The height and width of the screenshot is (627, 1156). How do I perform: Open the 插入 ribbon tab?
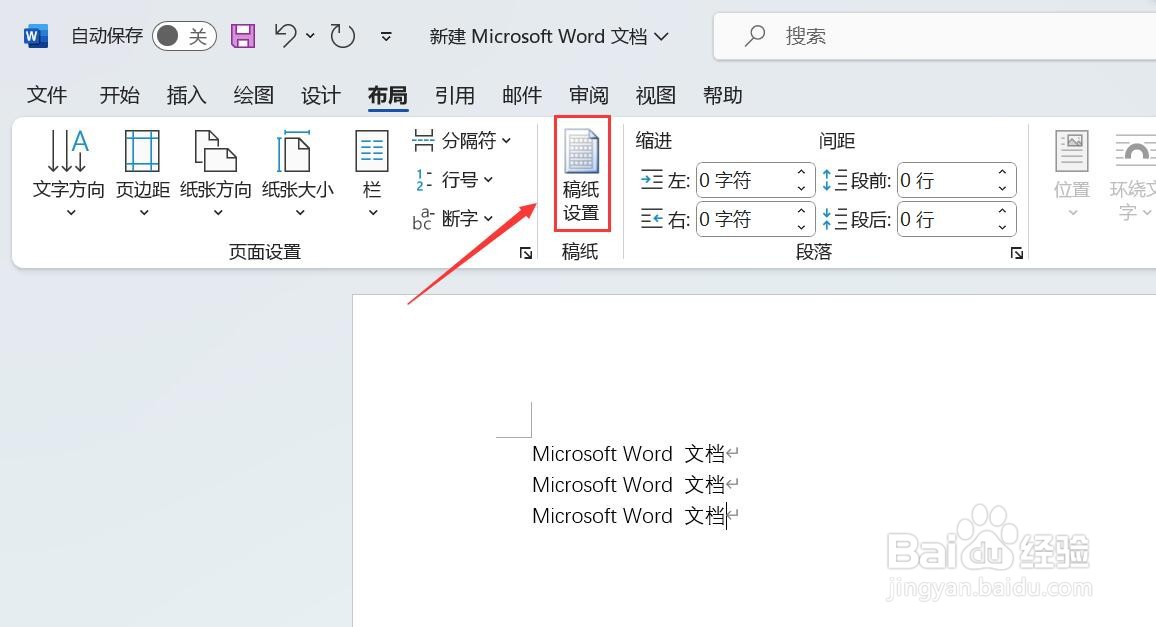[185, 95]
